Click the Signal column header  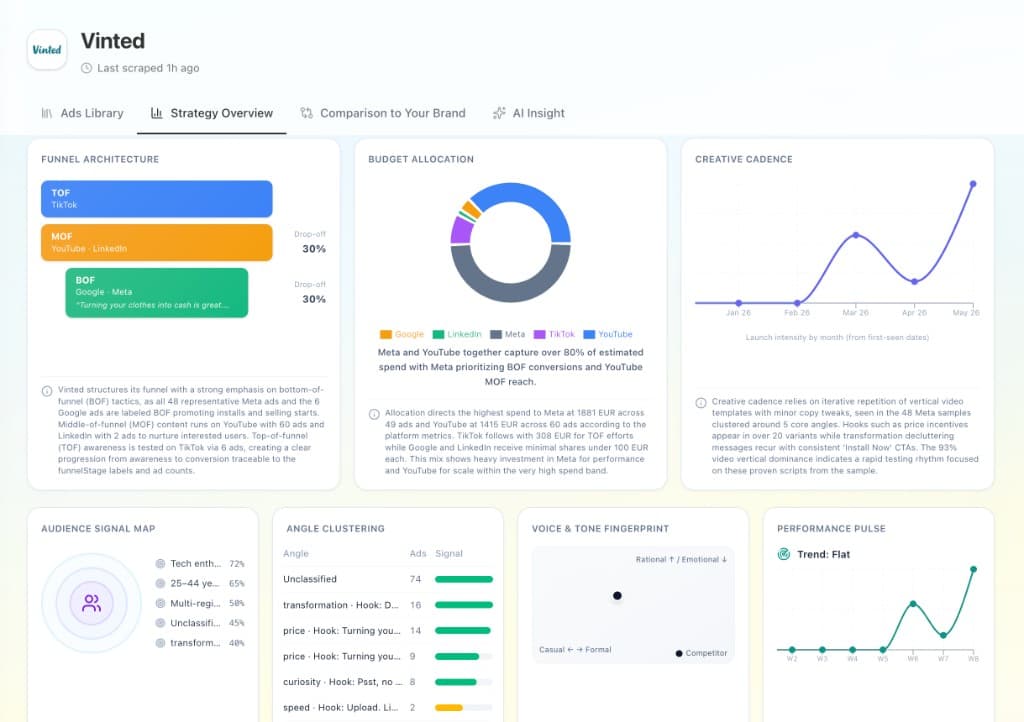pos(449,554)
